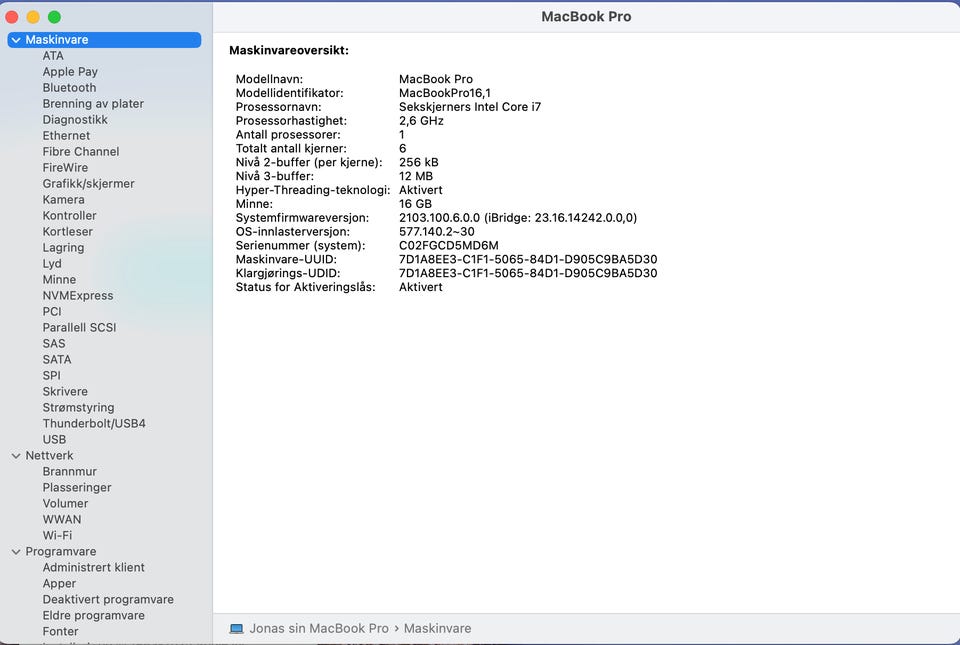Show Ethernet information
This screenshot has height=645, width=960.
point(66,135)
